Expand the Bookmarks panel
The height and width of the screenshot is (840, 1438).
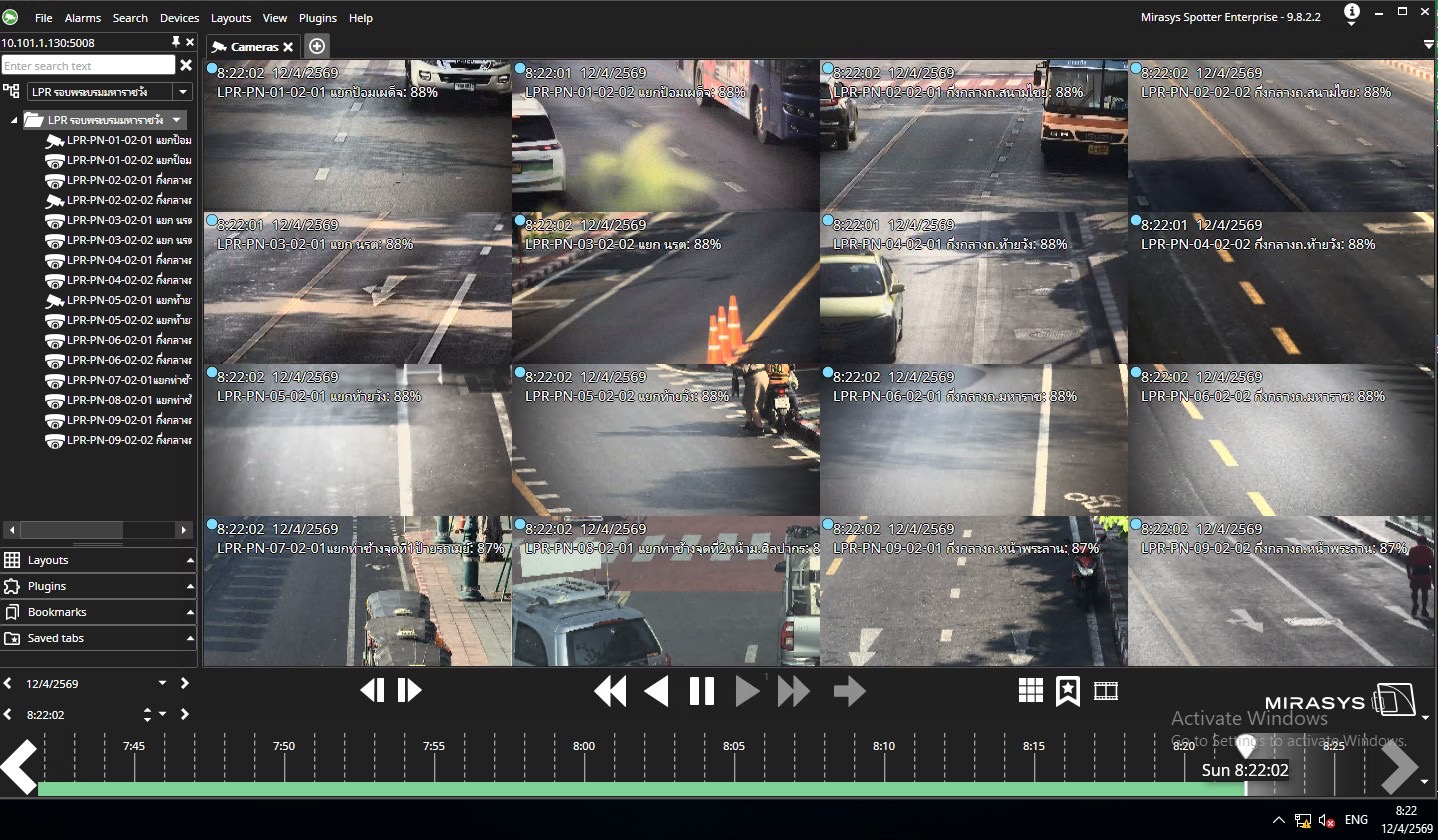(98, 612)
